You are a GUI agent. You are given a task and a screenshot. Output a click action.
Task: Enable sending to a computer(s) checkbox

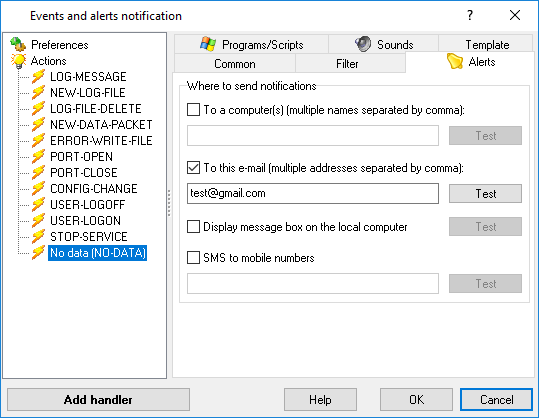pos(193,110)
